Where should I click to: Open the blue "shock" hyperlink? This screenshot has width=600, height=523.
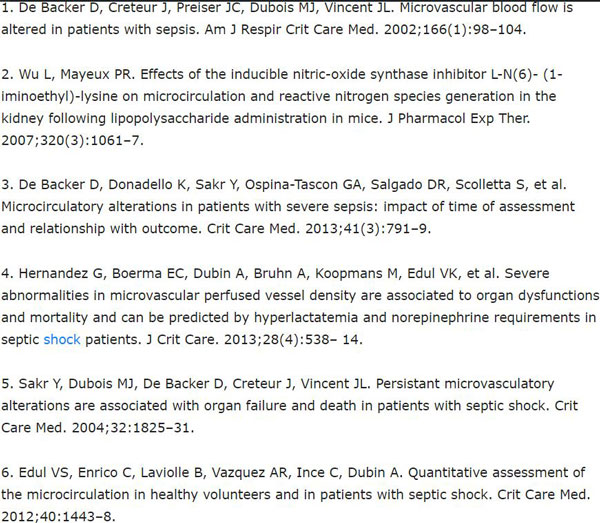62,340
